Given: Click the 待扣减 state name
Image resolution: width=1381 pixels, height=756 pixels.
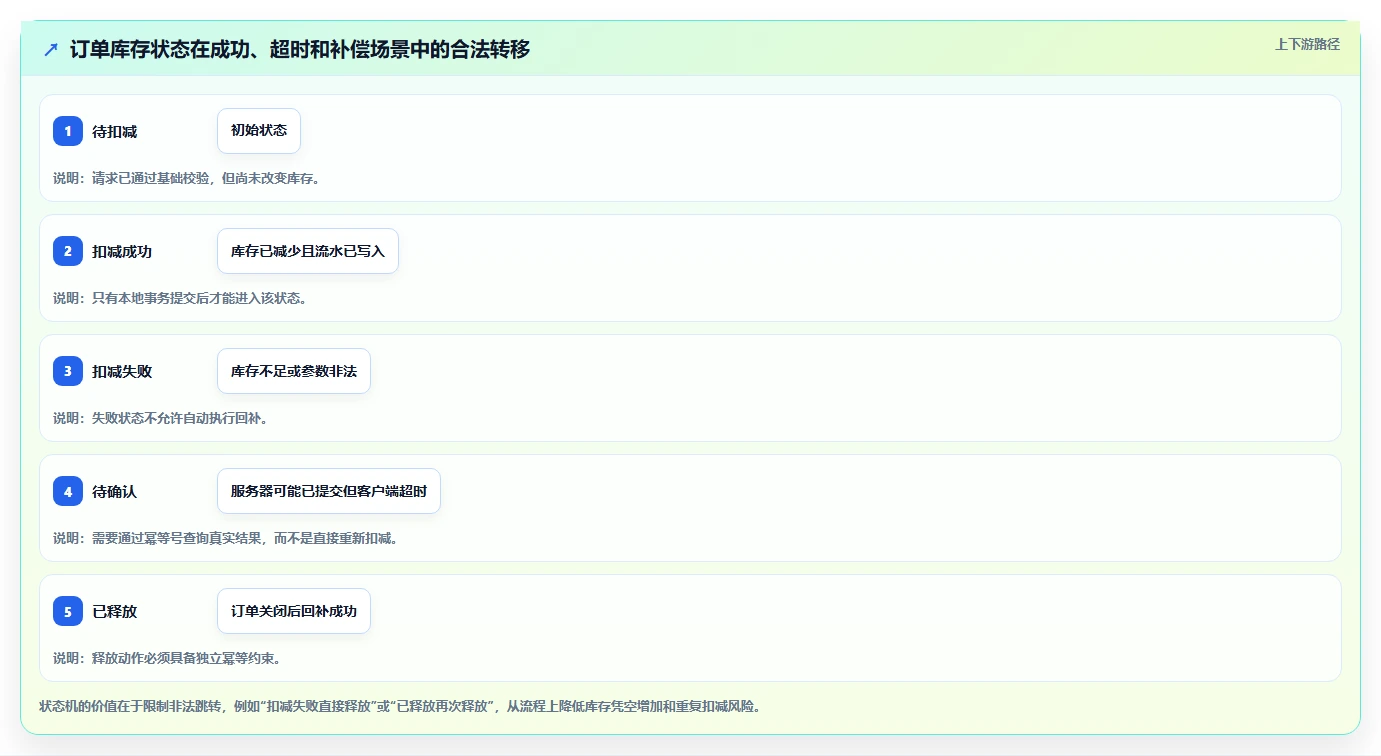Looking at the screenshot, I should (114, 131).
